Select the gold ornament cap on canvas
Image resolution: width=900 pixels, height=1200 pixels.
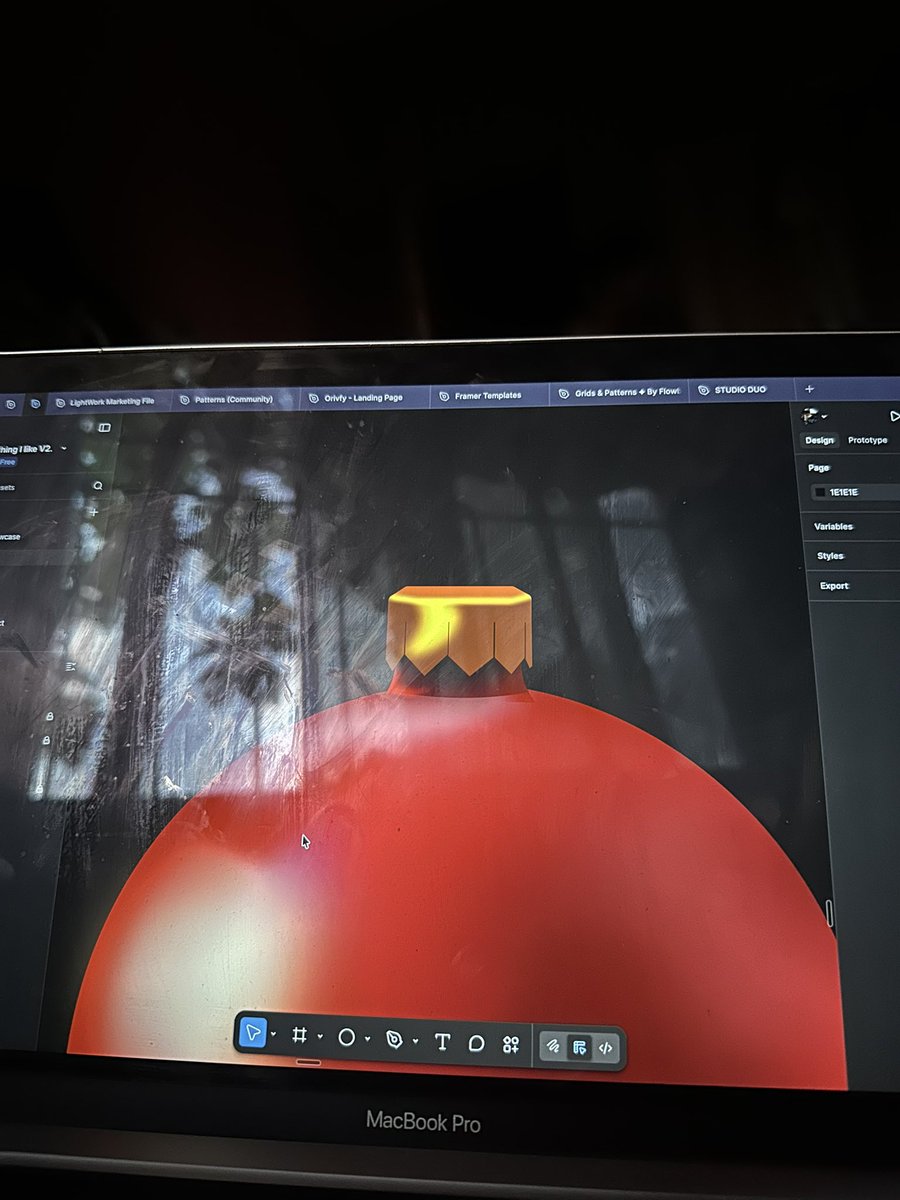pos(459,629)
